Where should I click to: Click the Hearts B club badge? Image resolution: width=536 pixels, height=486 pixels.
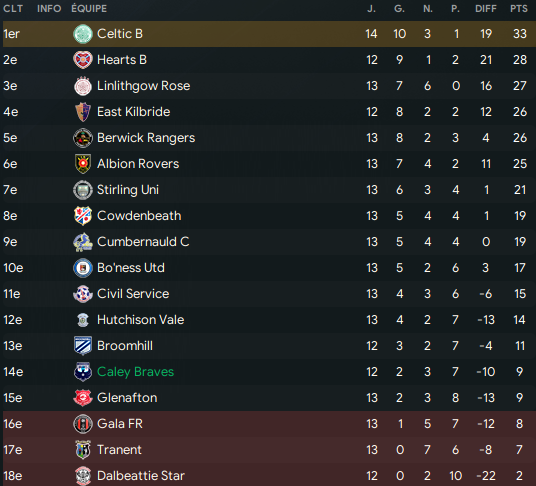pos(83,60)
